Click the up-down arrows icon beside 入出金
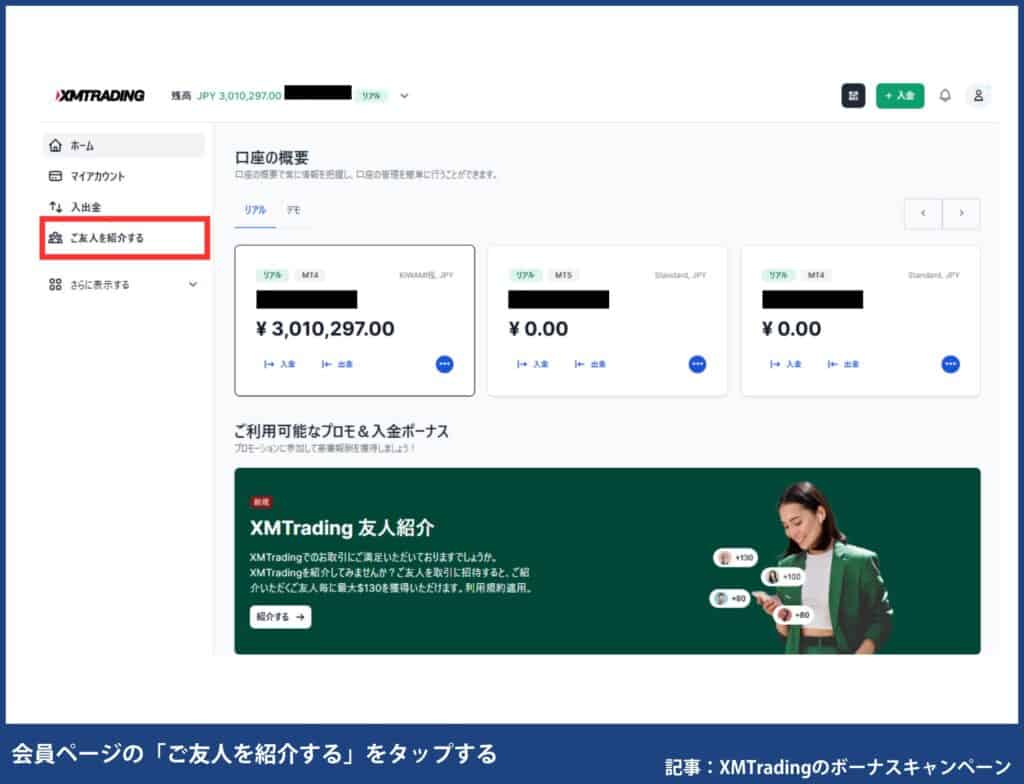The image size is (1024, 784). tap(56, 206)
